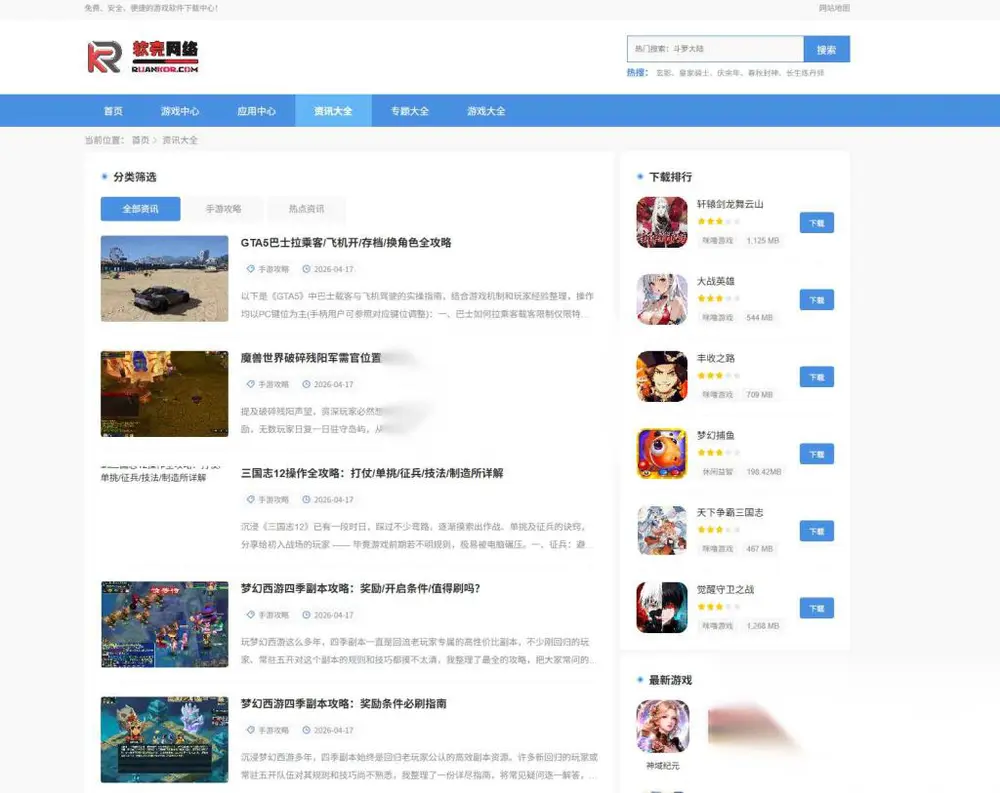Download 大战英雄 with 下载 button
Image resolution: width=1000 pixels, height=793 pixels.
tap(817, 300)
